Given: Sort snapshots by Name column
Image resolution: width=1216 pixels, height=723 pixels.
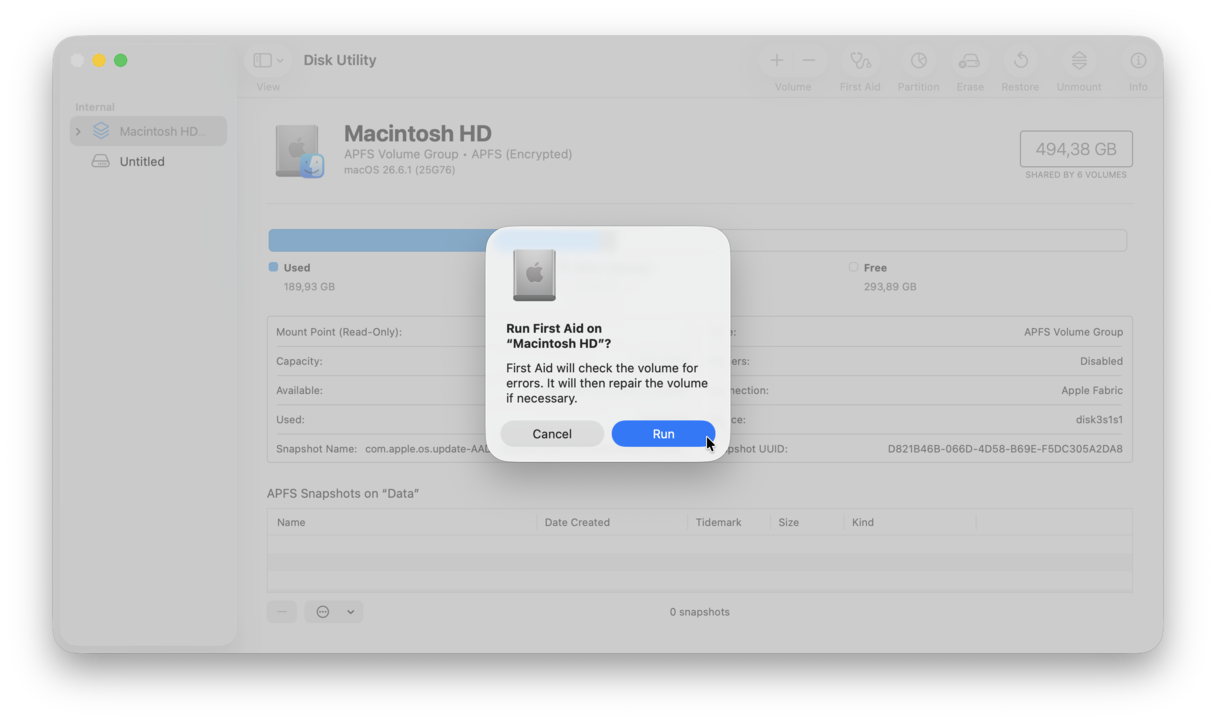Looking at the screenshot, I should [402, 522].
